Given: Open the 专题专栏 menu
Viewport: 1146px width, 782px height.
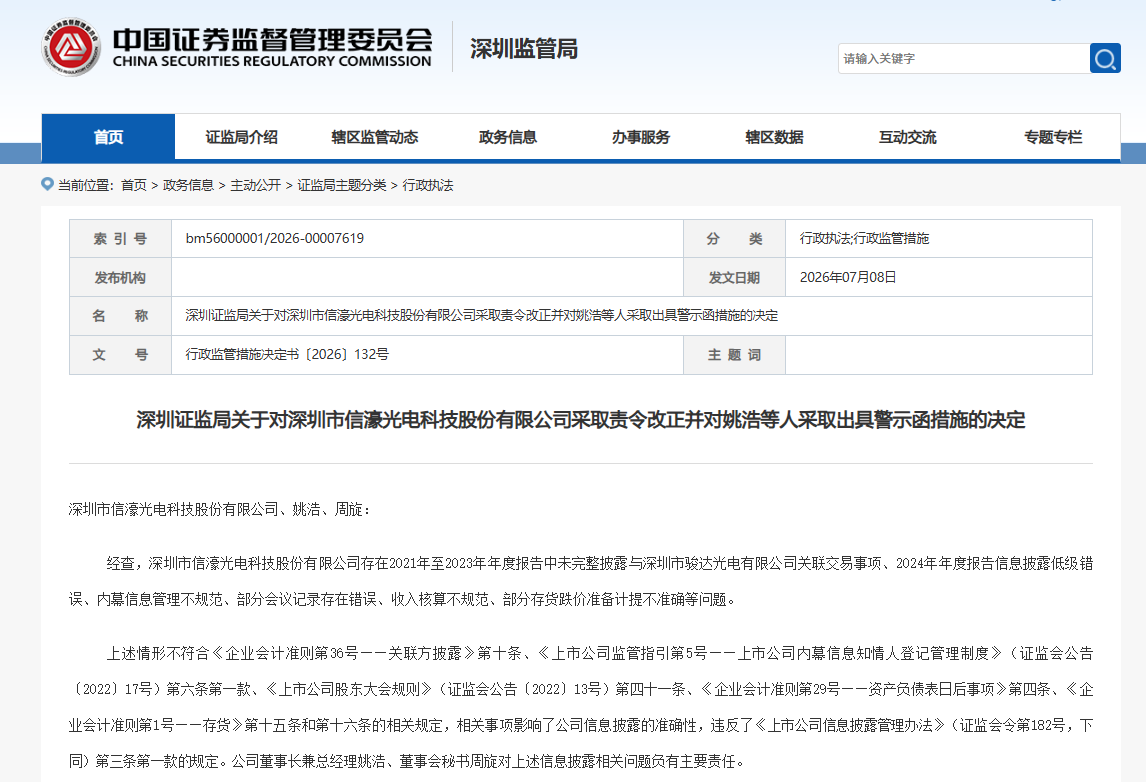Looking at the screenshot, I should point(1052,137).
